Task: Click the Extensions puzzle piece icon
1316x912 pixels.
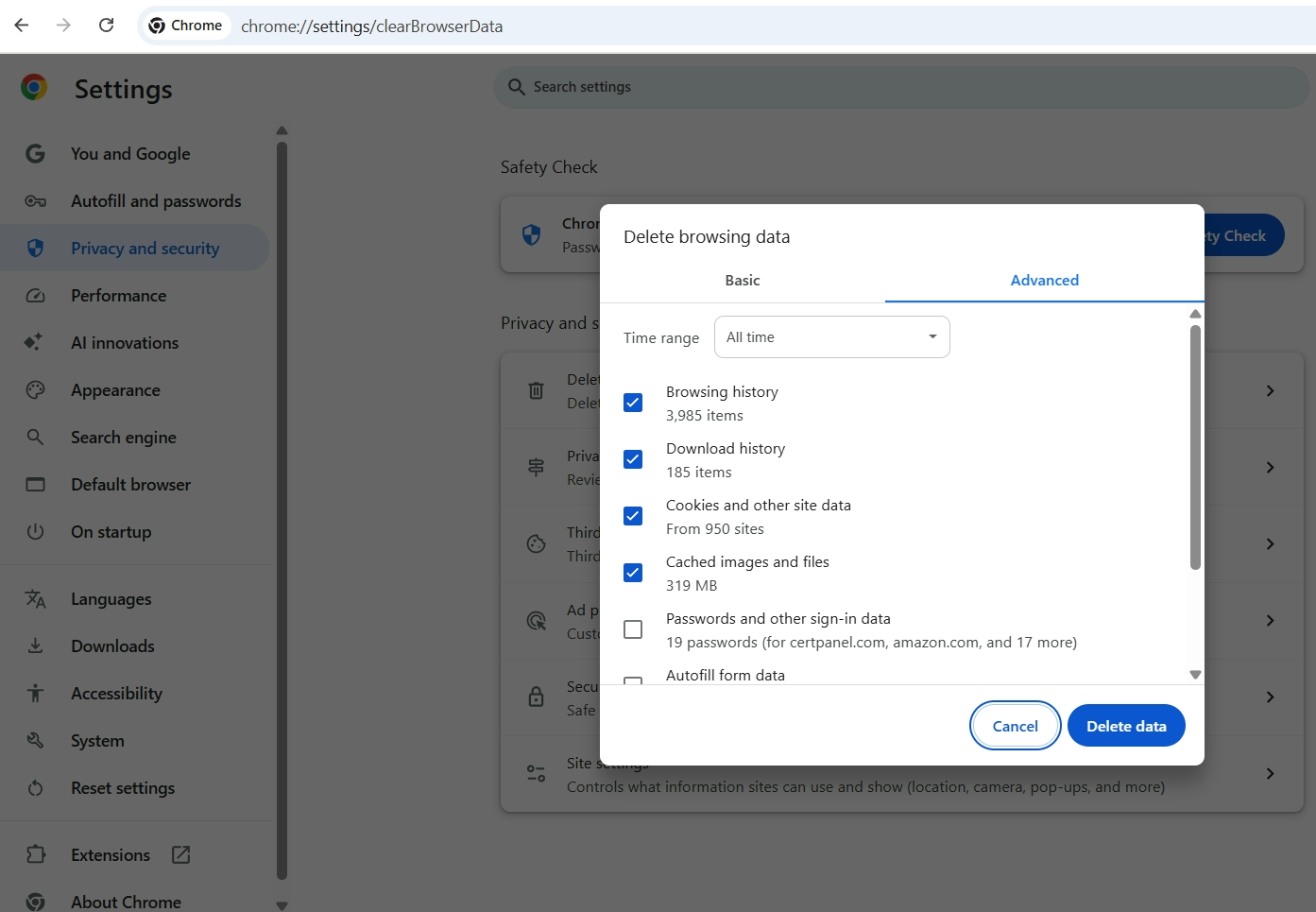Action: 35,854
